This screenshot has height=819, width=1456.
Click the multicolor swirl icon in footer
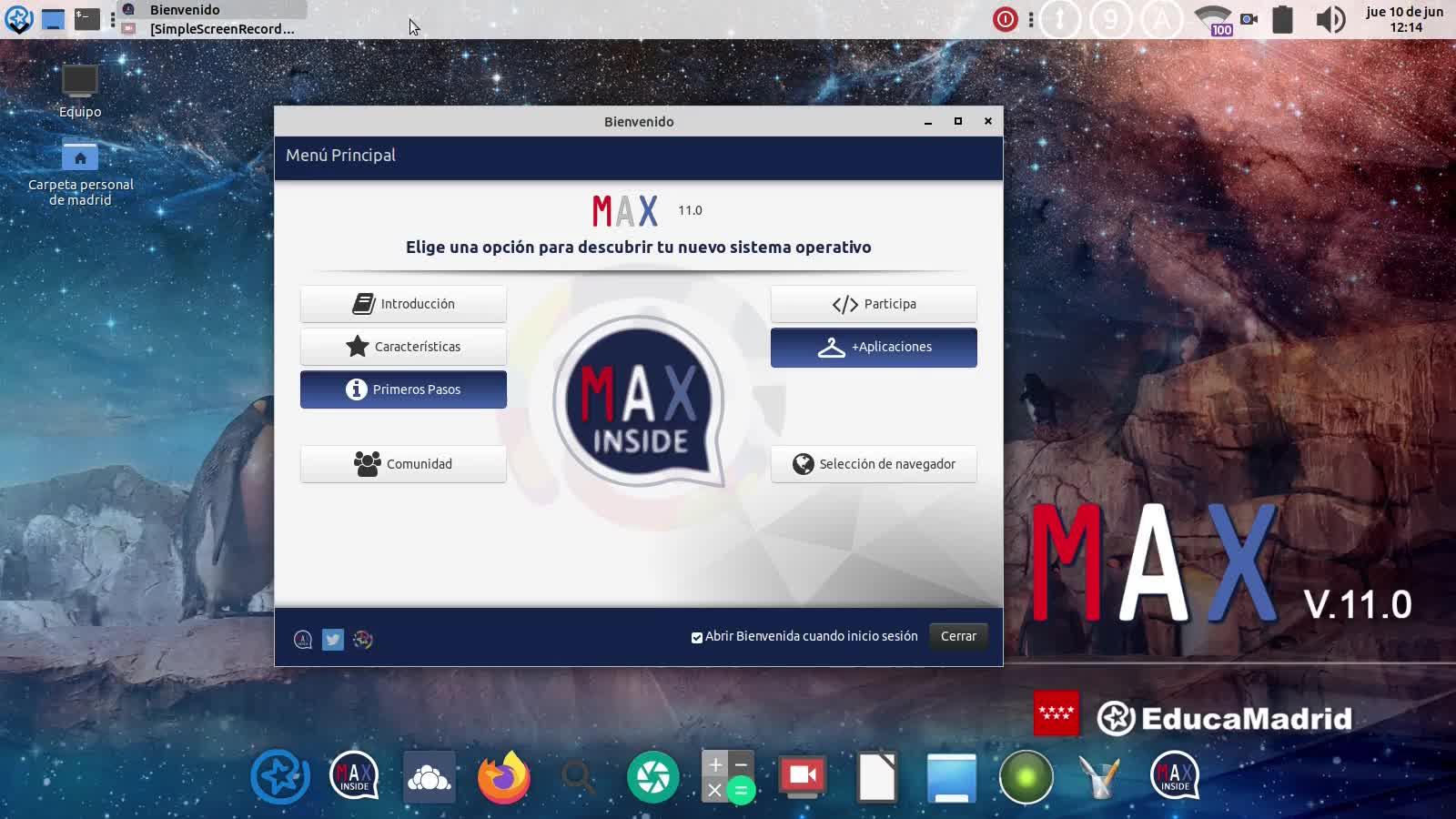363,640
